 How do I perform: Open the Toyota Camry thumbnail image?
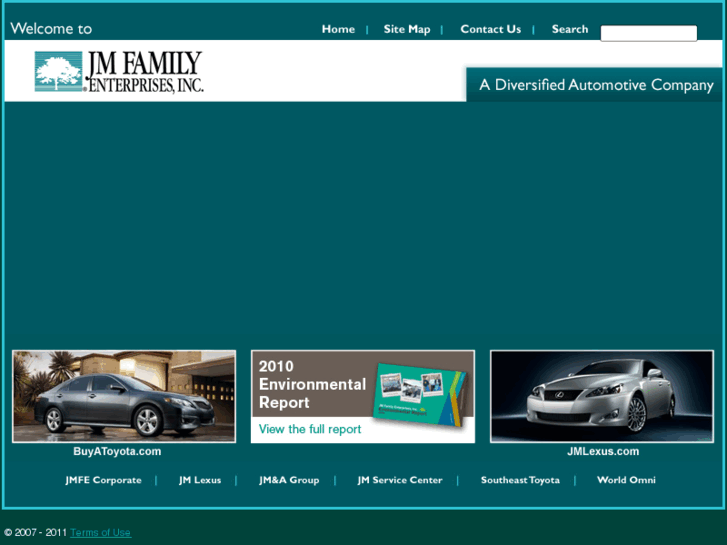coord(124,397)
